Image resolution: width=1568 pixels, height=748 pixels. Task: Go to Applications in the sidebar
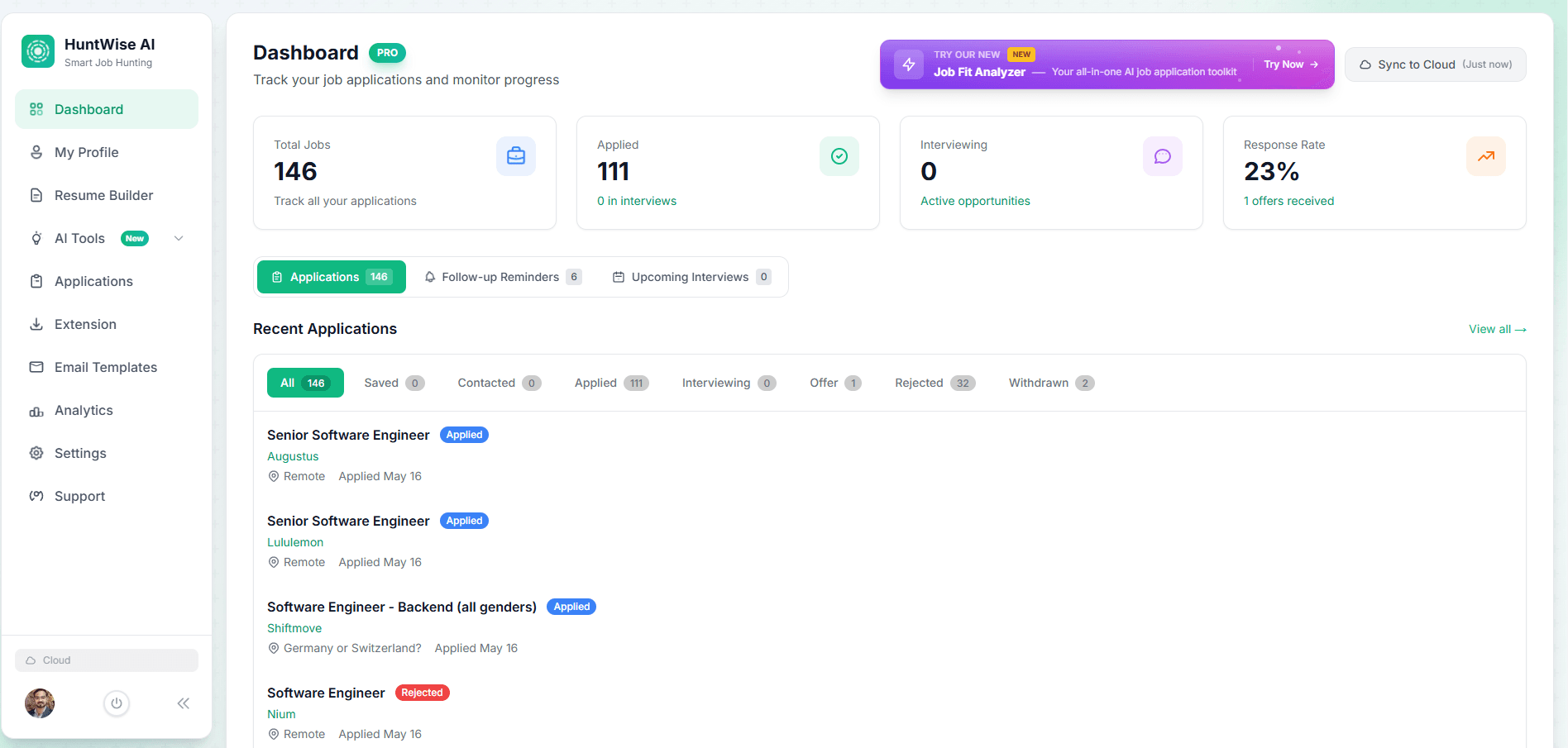coord(107,281)
